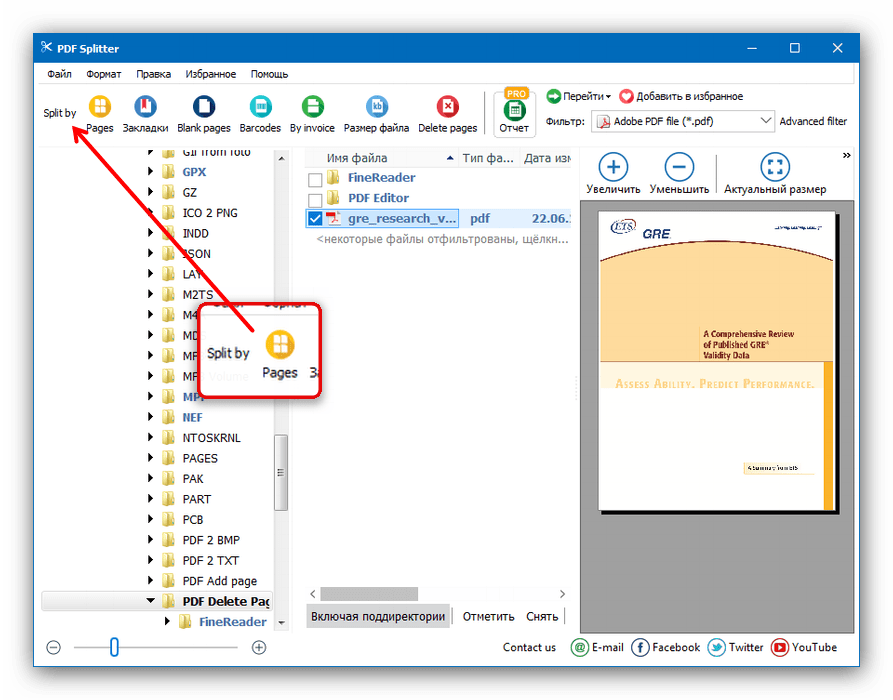893x700 pixels.
Task: Click the gre_research PDF file icon
Action: pyautogui.click(x=333, y=218)
